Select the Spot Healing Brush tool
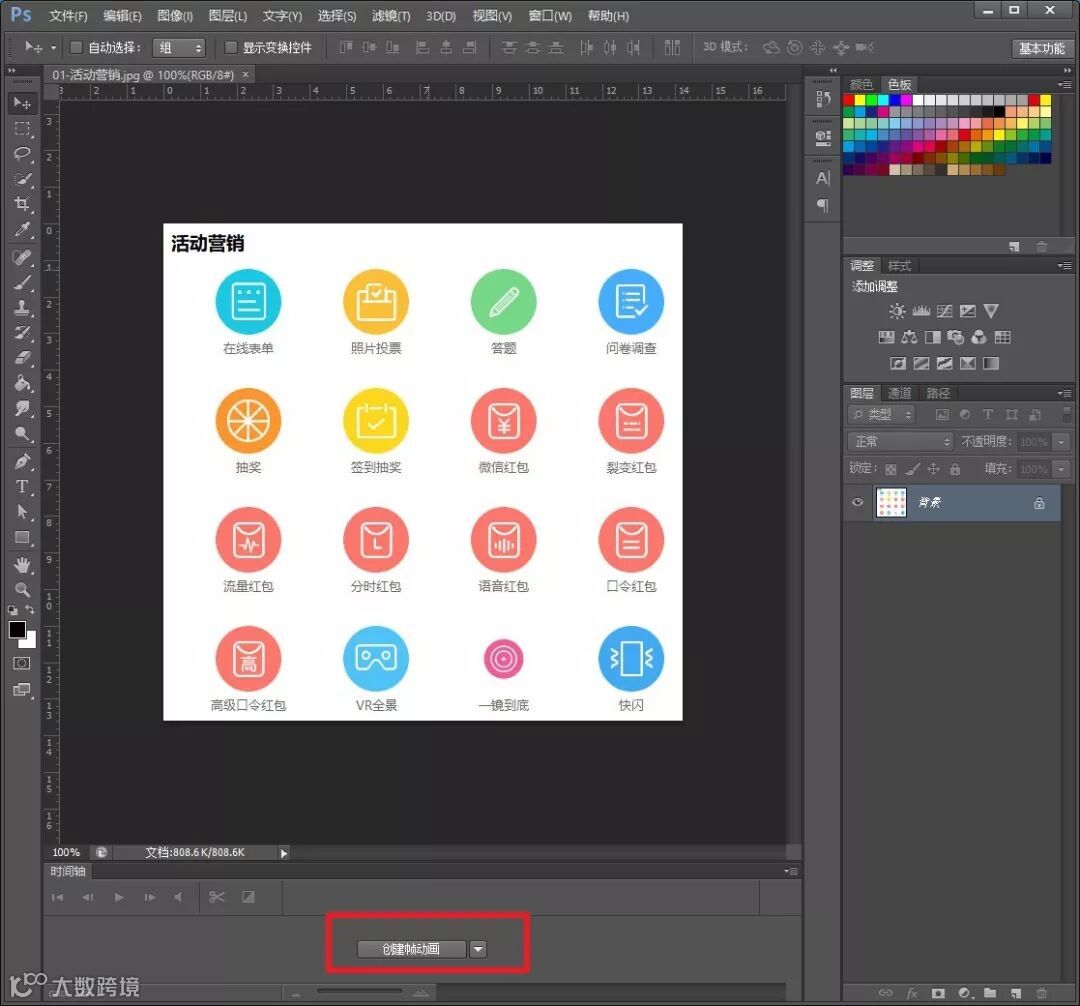 [x=22, y=257]
